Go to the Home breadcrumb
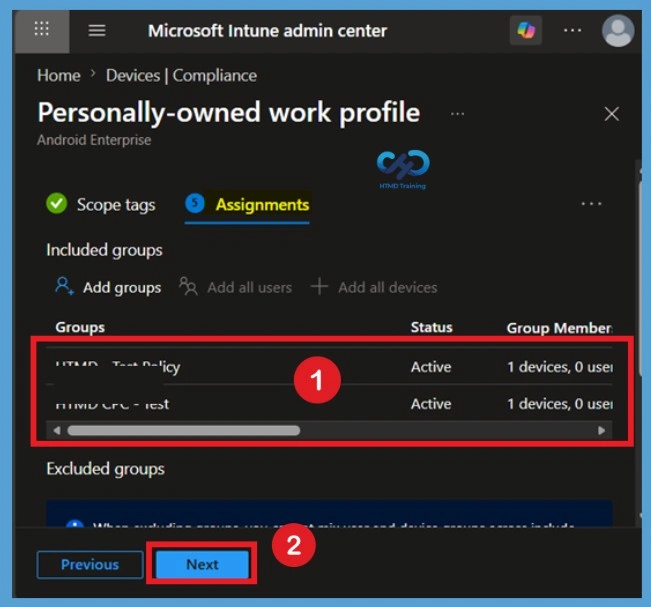 [x=59, y=76]
